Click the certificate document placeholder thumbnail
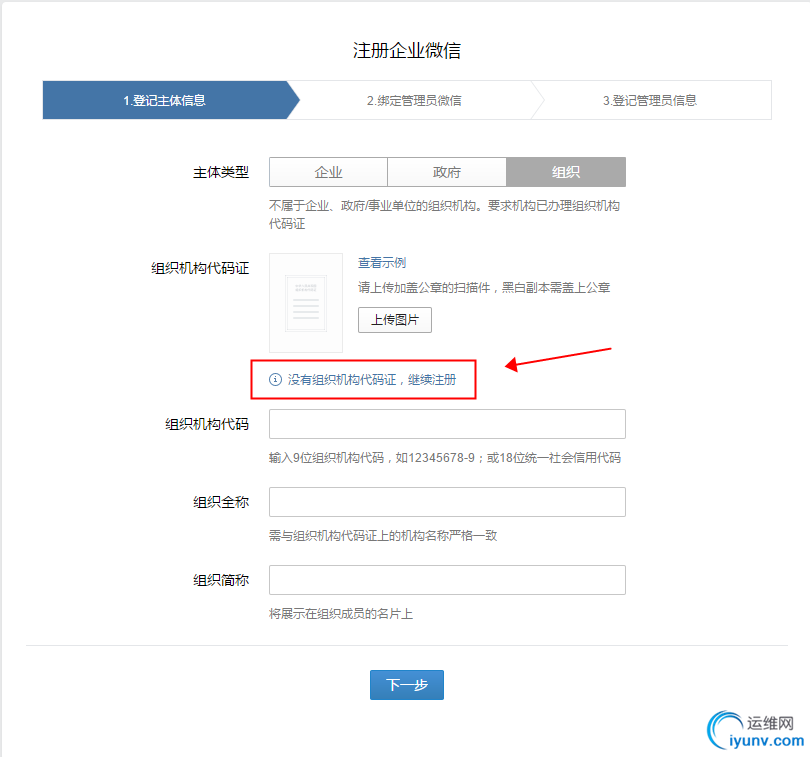 (x=306, y=303)
